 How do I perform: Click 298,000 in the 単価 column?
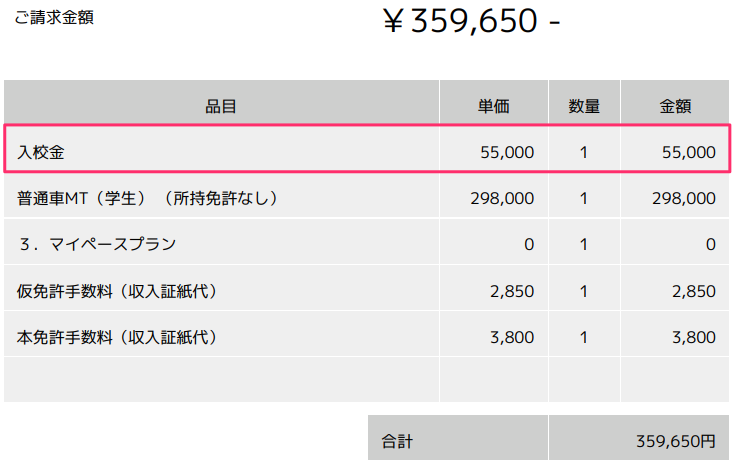coord(502,198)
